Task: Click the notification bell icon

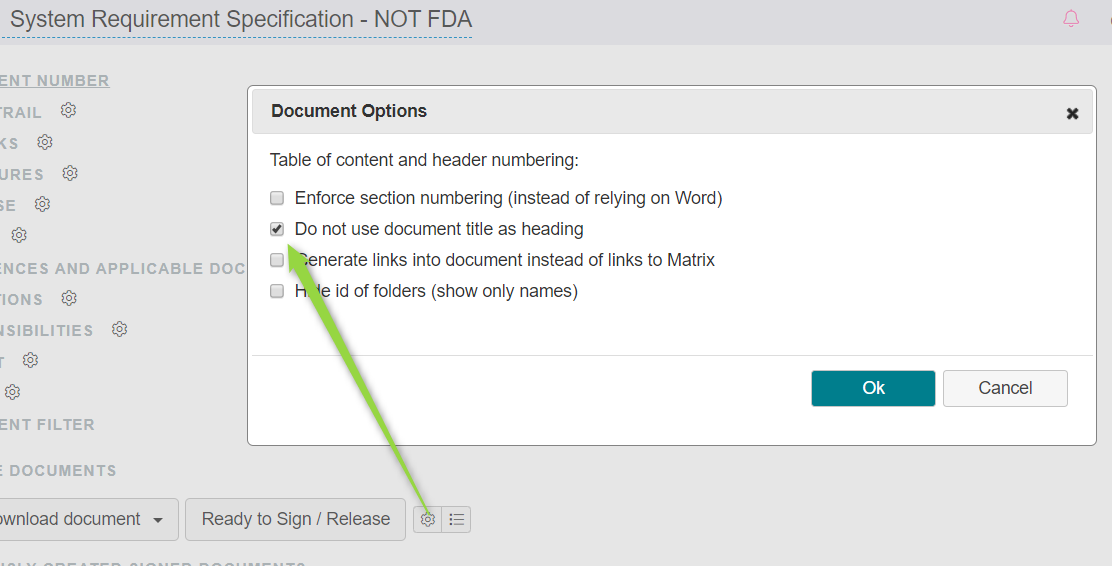Action: (x=1071, y=18)
